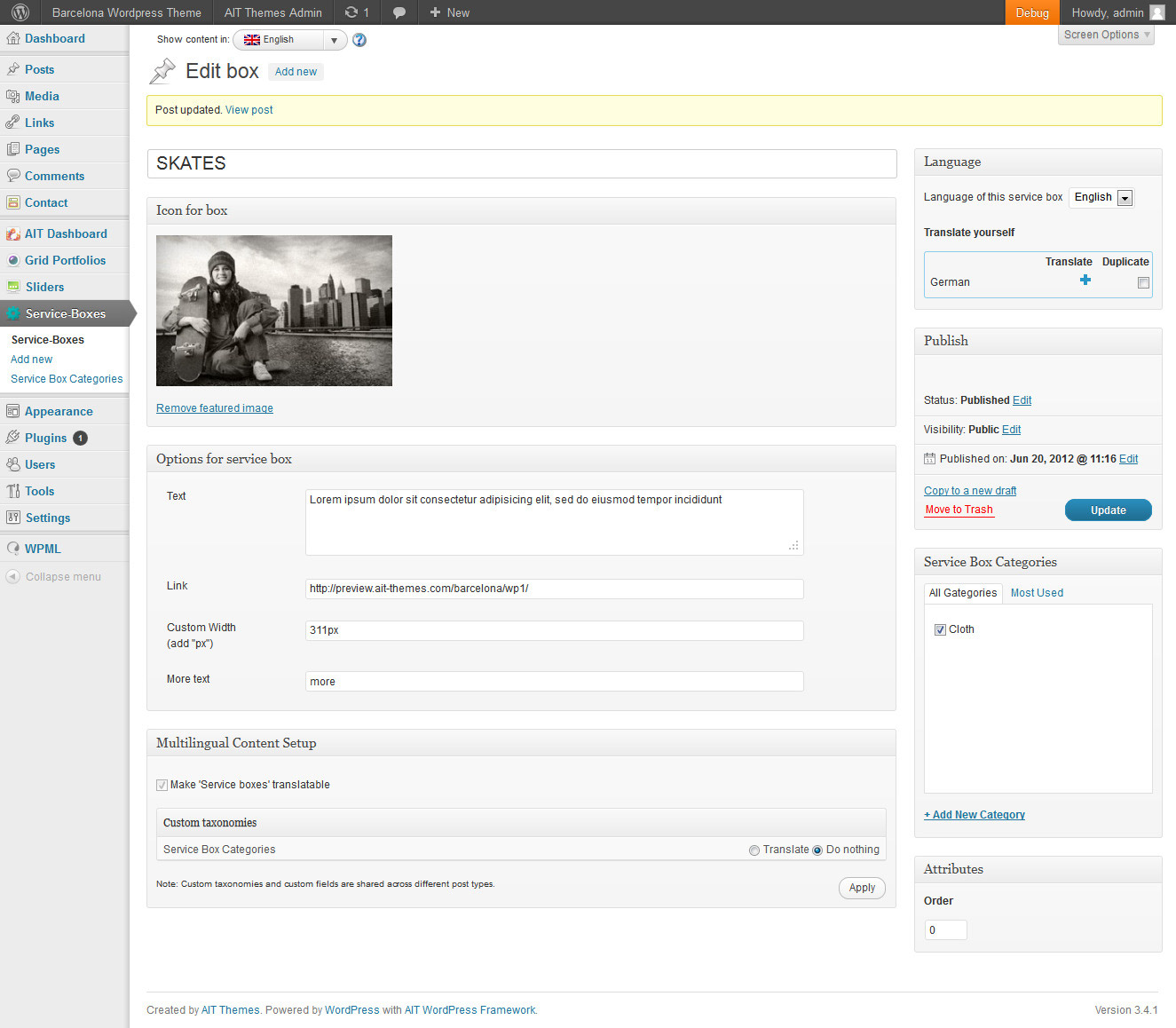This screenshot has height=1028, width=1176.
Task: Open the comments bubble icon in admin bar
Action: [399, 12]
